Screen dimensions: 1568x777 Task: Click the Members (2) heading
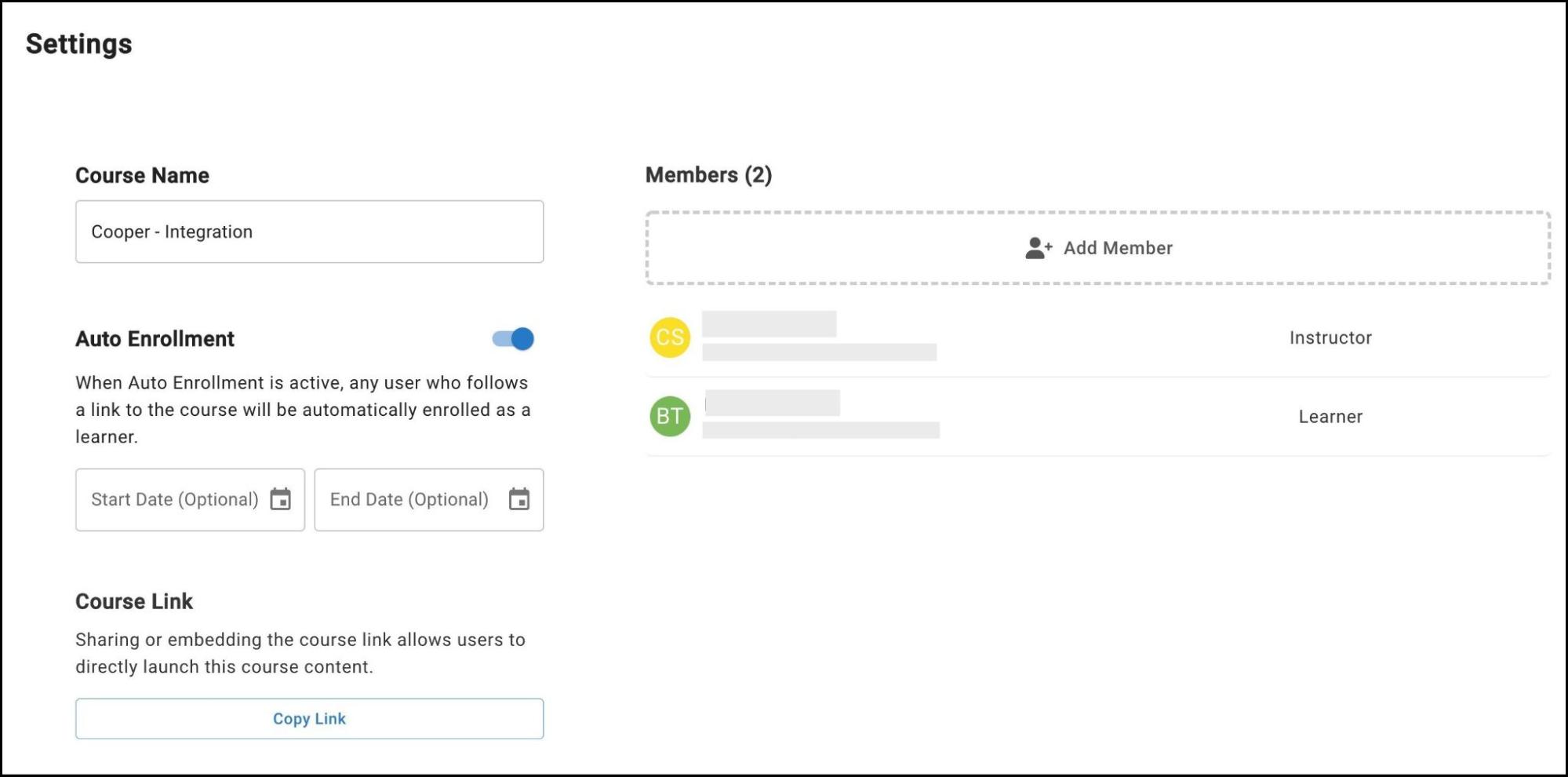coord(708,175)
